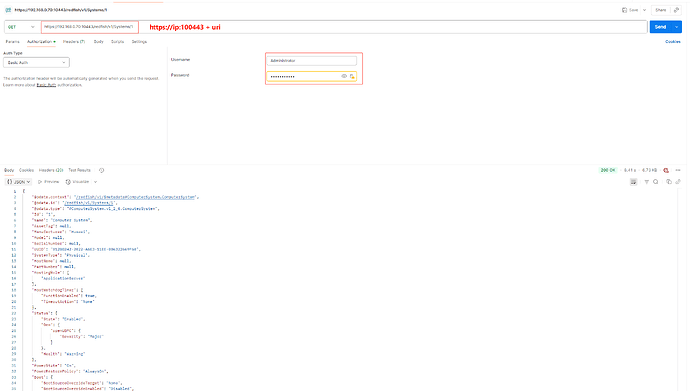Click the "PowerState" line in the response
The height and width of the screenshot is (391, 690).
point(54,365)
